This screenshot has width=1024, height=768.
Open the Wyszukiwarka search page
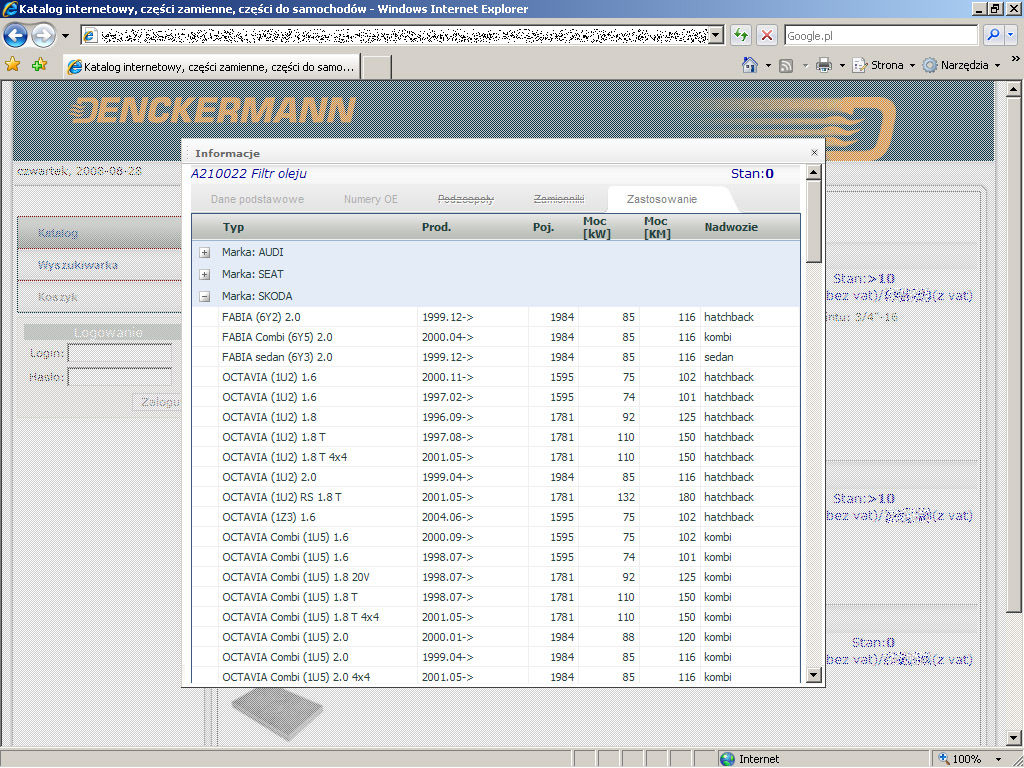point(99,264)
